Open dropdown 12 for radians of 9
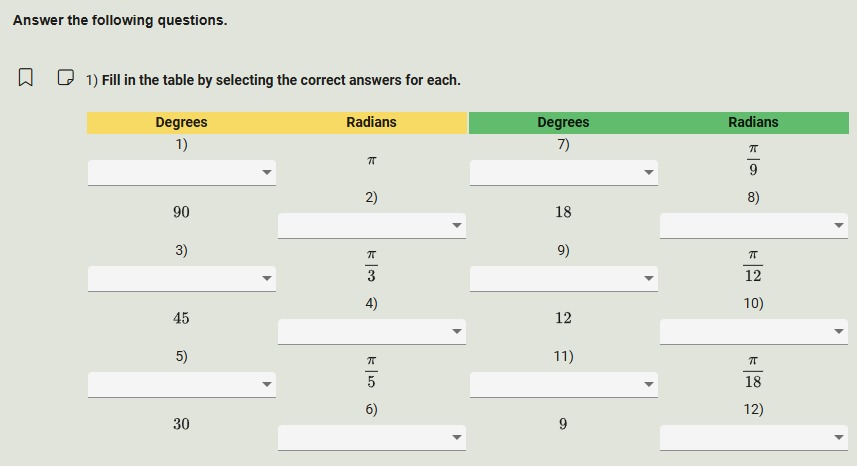 pos(753,437)
